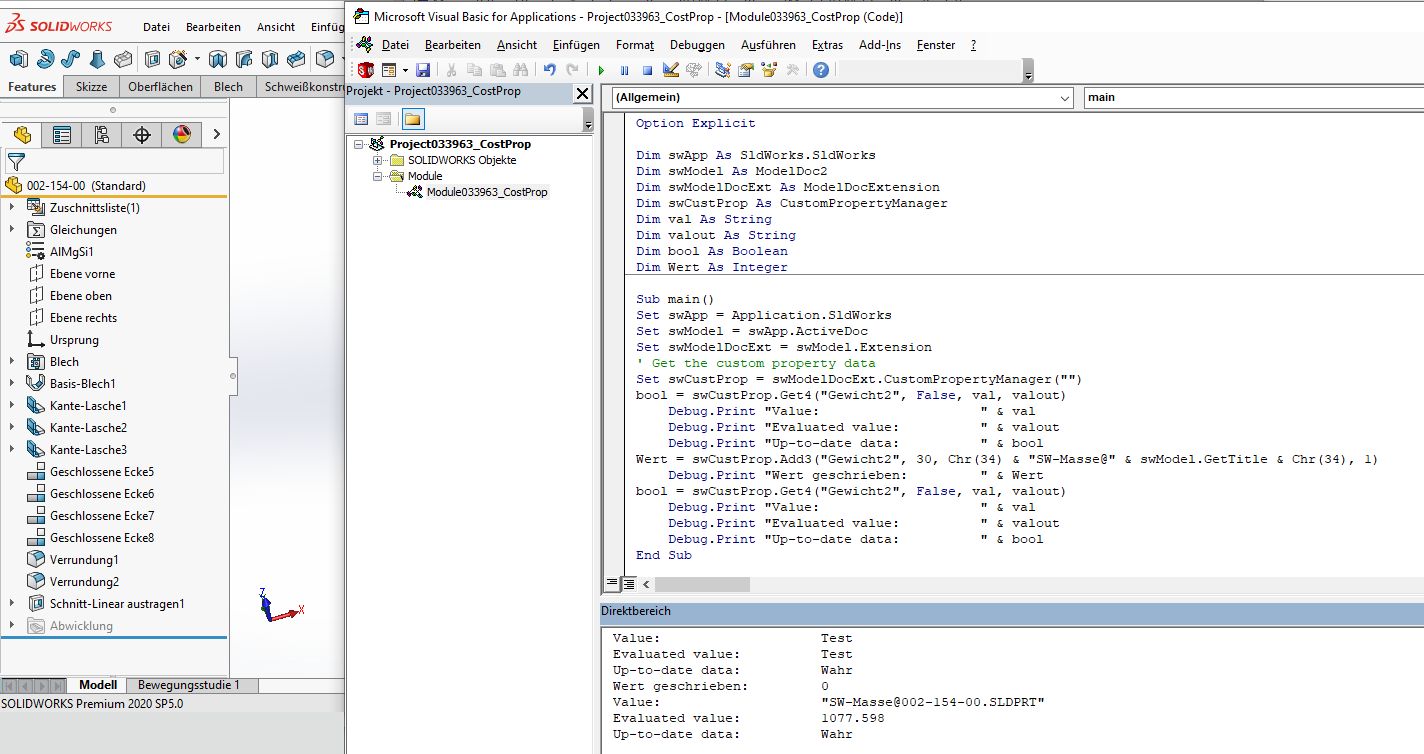Switch to procedure view button

pos(612,583)
